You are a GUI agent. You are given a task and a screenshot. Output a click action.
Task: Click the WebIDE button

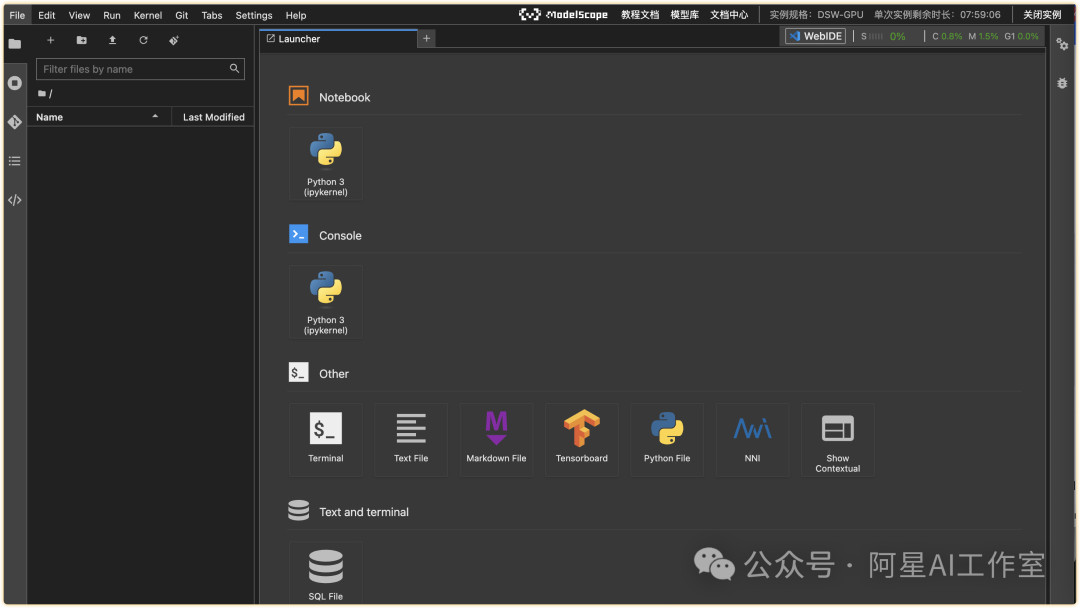click(x=816, y=36)
